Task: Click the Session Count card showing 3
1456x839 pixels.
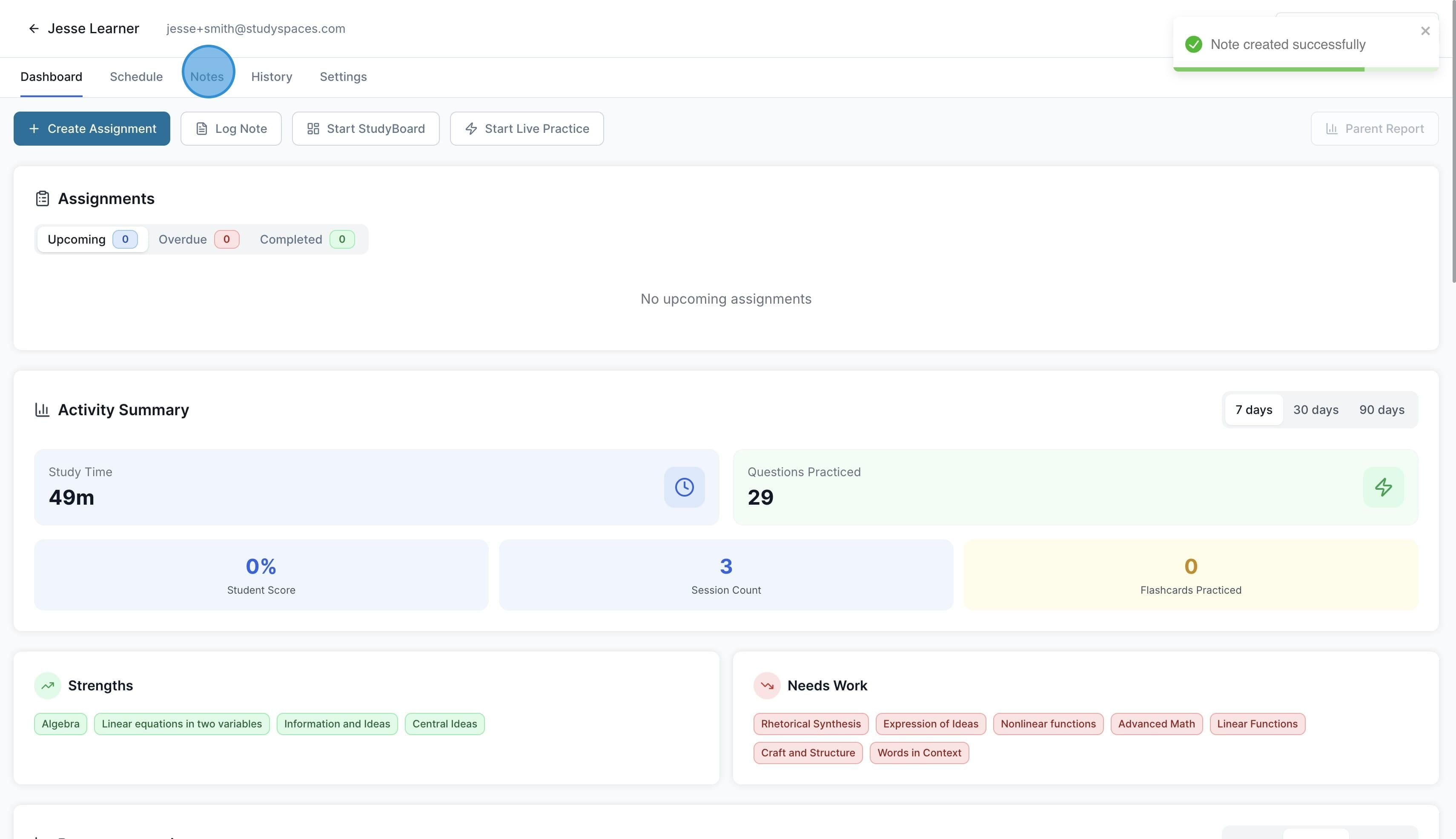Action: pos(726,575)
